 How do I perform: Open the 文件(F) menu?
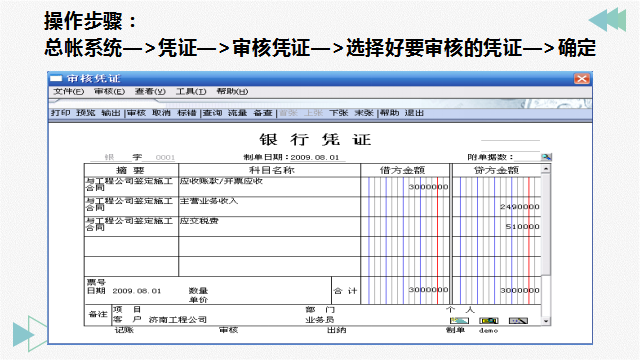[x=69, y=91]
